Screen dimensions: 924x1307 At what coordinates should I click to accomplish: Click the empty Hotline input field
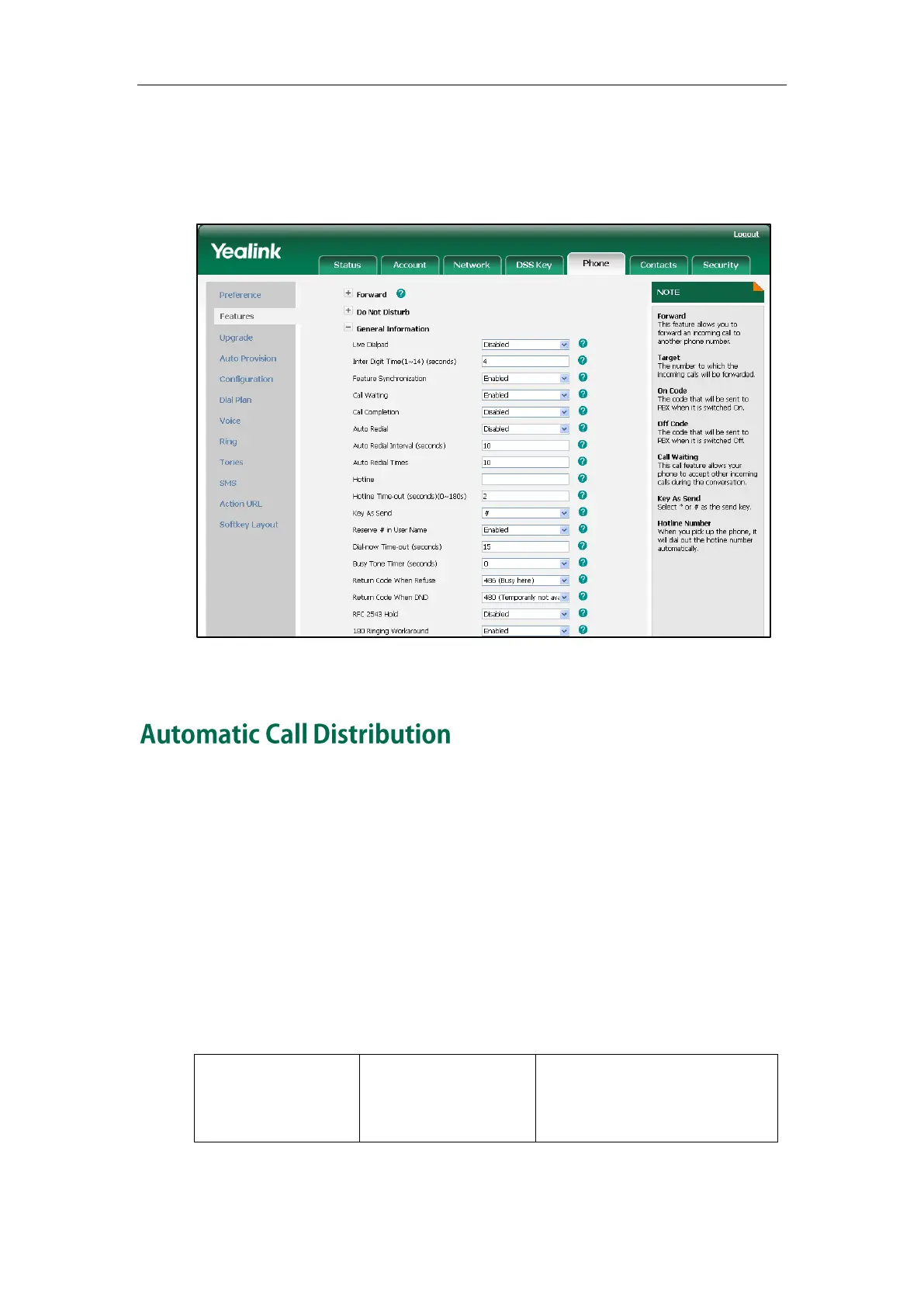click(525, 480)
